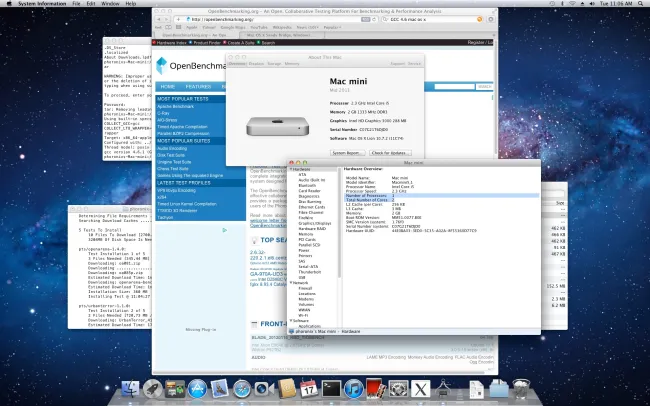Open the X11 icon in Dock
The height and width of the screenshot is (406, 650).
click(421, 389)
